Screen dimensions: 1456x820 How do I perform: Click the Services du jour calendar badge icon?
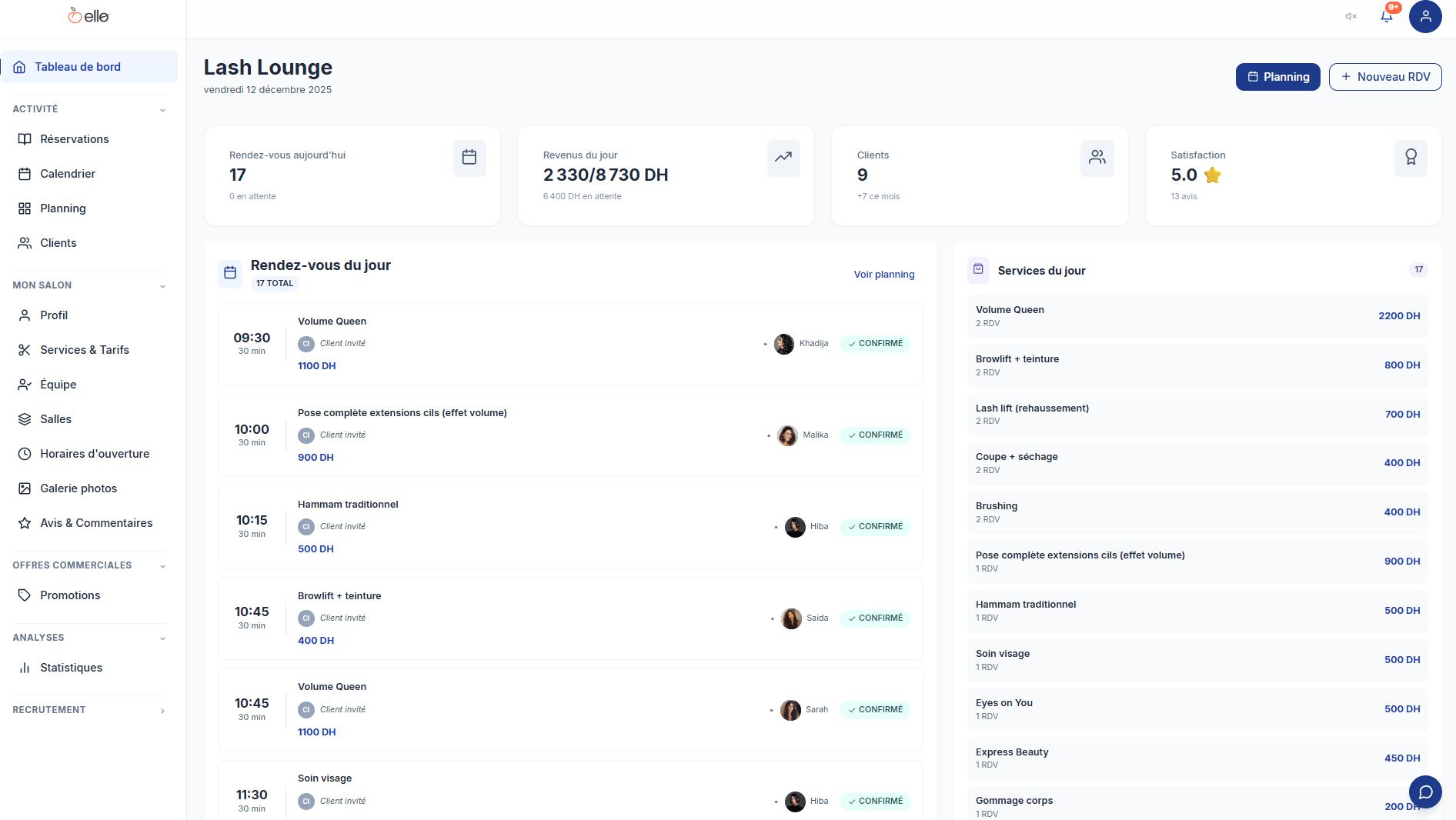click(977, 271)
